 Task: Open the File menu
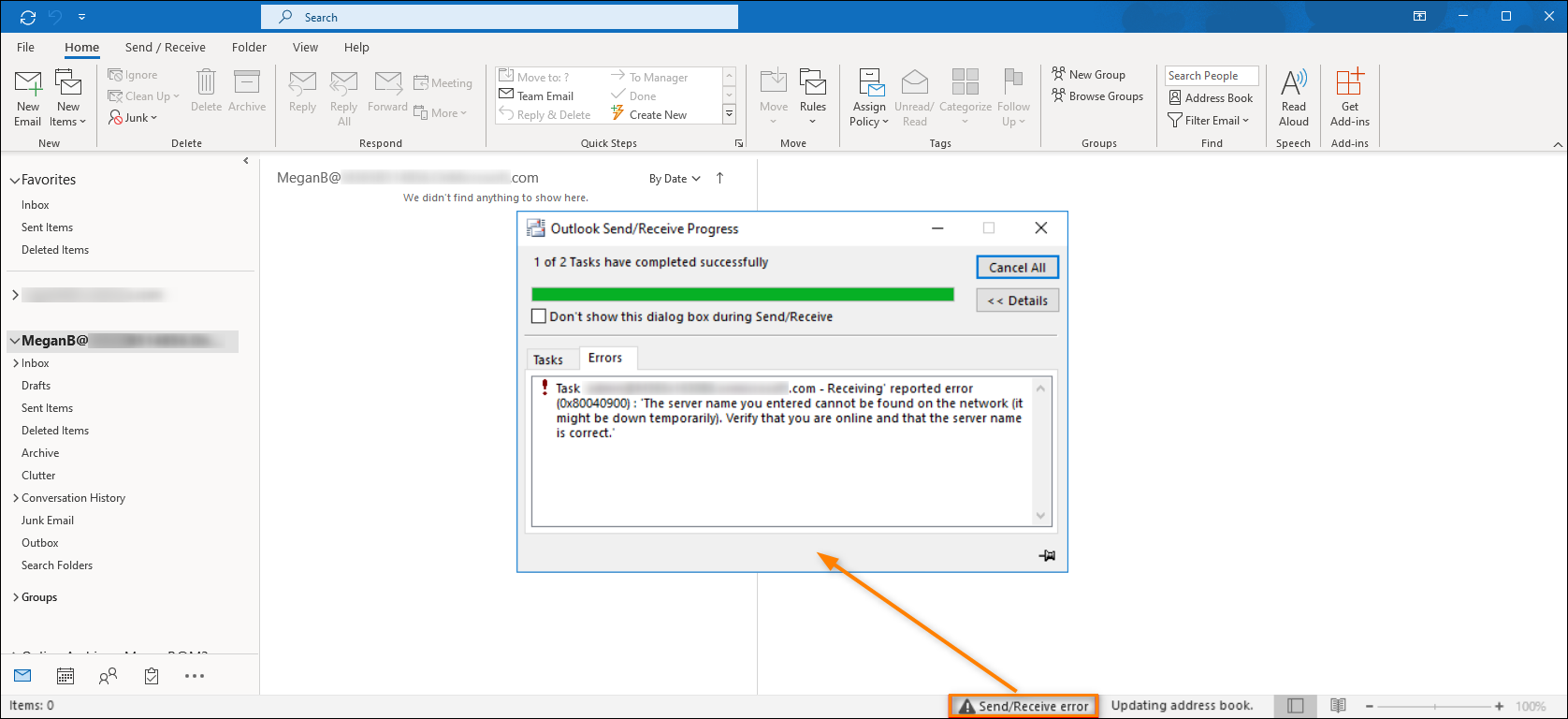25,47
